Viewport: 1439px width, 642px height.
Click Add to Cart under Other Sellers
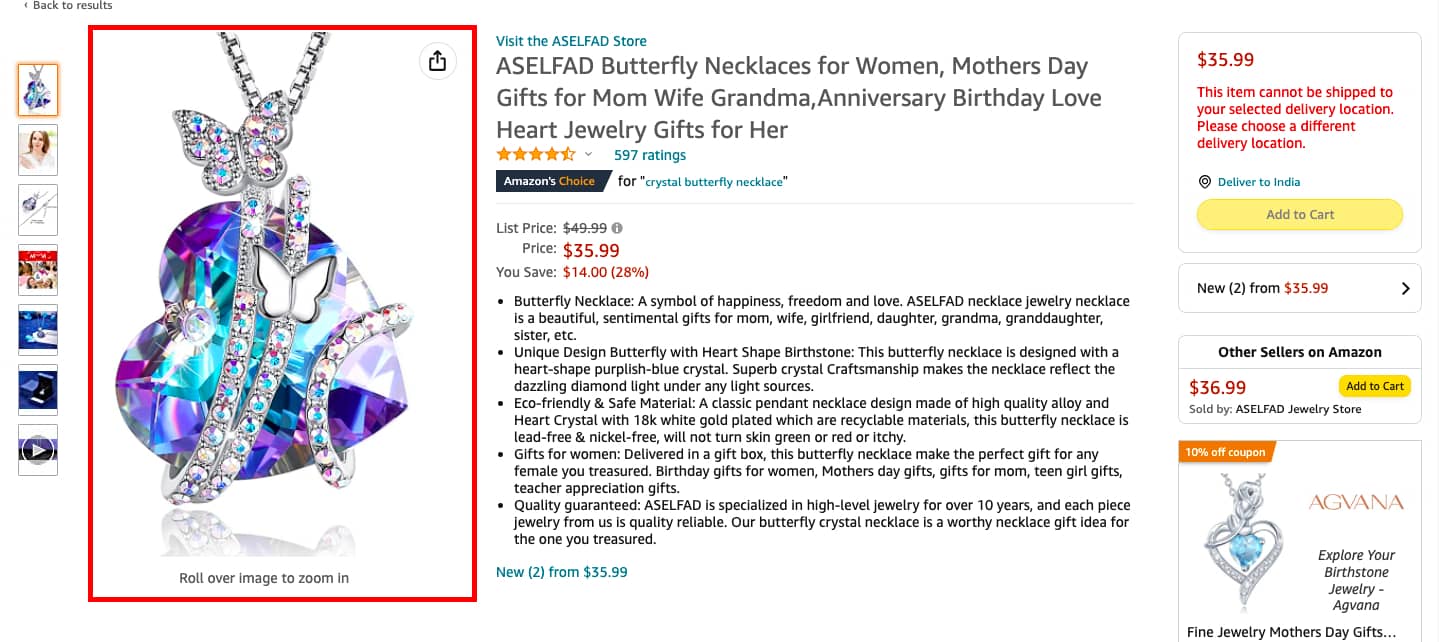[1375, 385]
